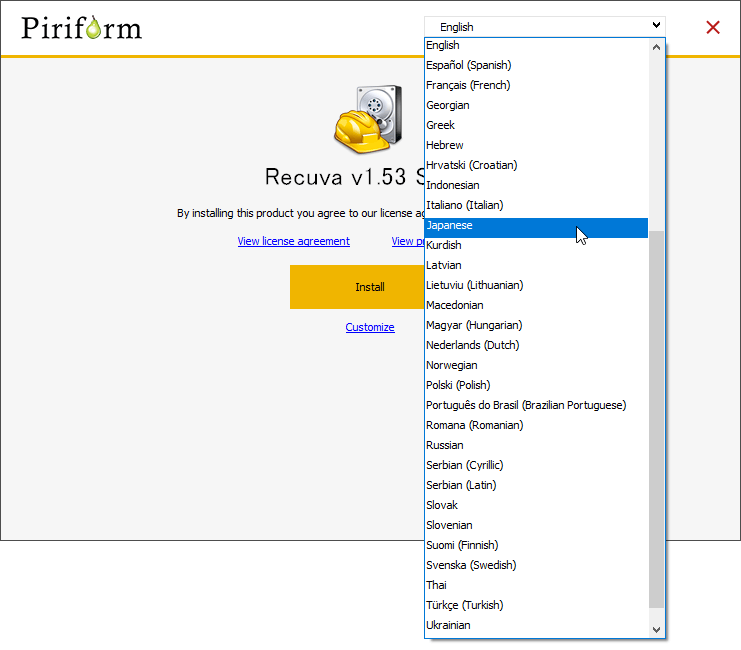Select Polski (Polish) language
The image size is (741, 650).
pos(536,385)
